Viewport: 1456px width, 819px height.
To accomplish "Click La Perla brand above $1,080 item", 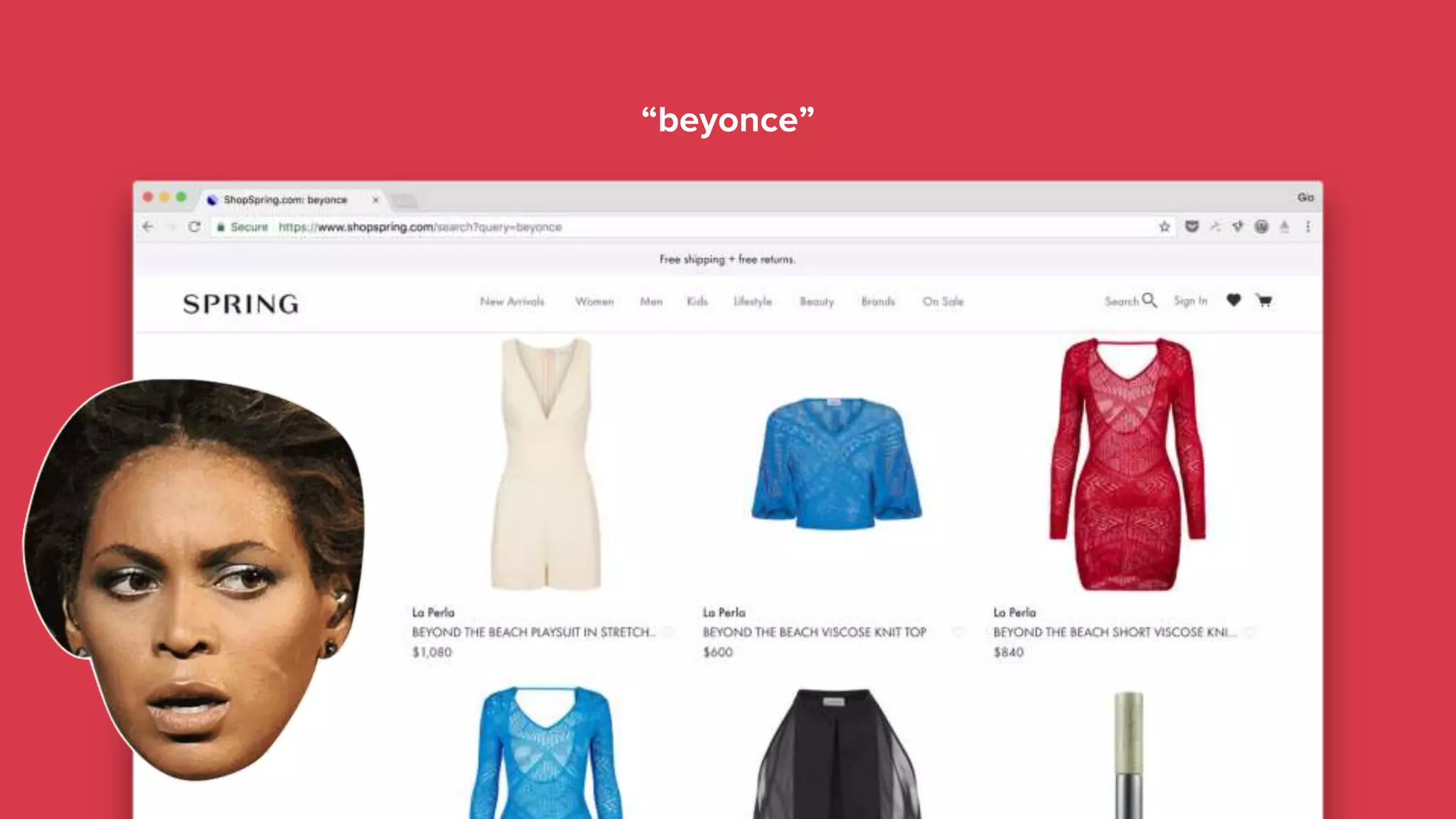I will [x=433, y=612].
